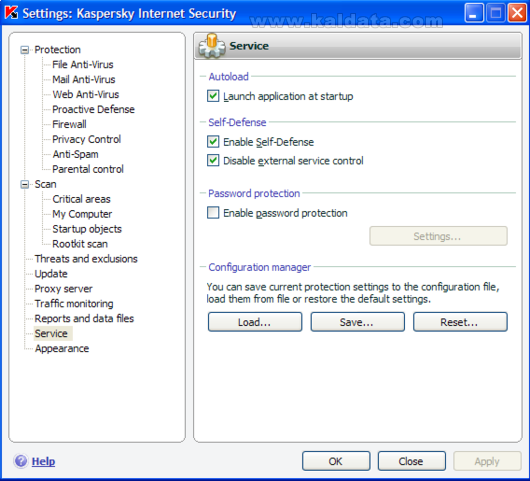
Task: Open the Firewall settings section
Action: [69, 124]
